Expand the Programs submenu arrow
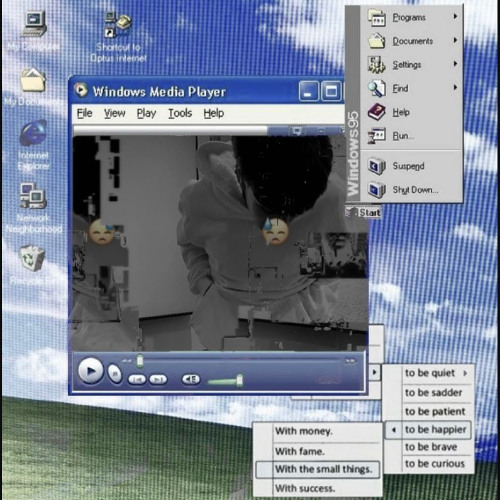 455,16
